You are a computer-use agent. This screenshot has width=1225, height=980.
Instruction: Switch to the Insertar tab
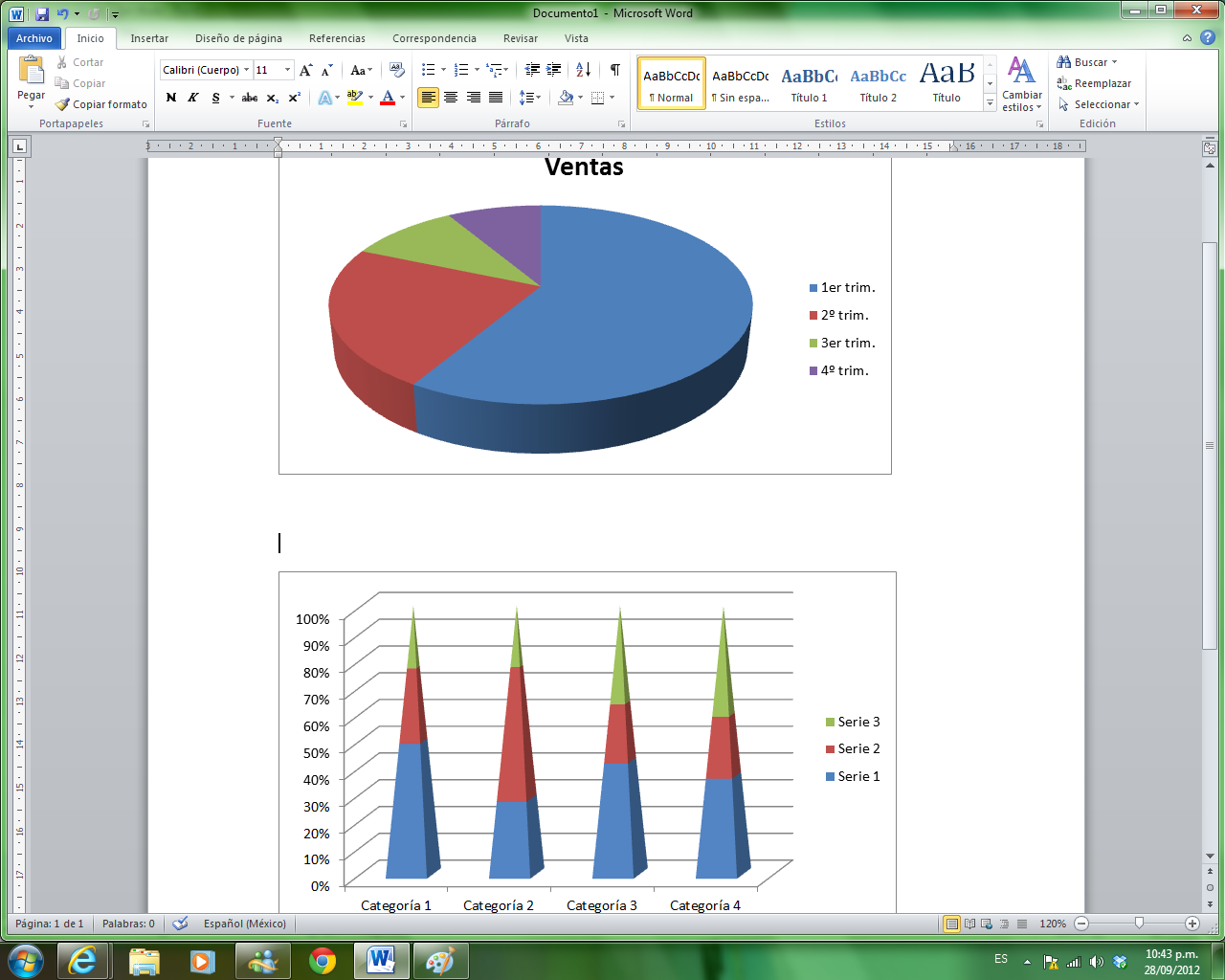tap(149, 38)
